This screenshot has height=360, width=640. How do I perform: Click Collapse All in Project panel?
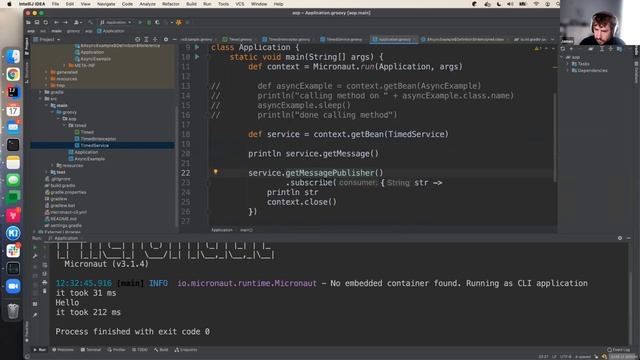click(x=155, y=40)
